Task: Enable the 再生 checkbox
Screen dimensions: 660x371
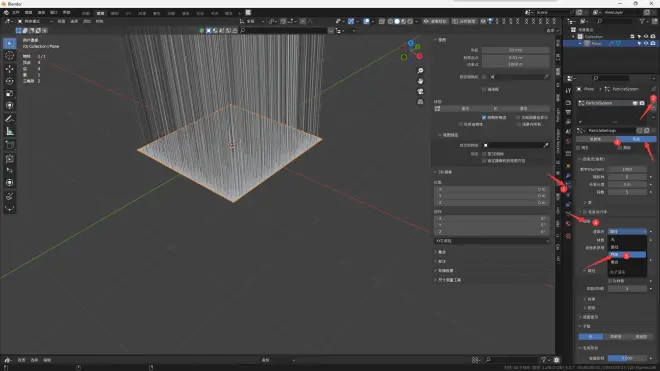Action: pyautogui.click(x=579, y=148)
